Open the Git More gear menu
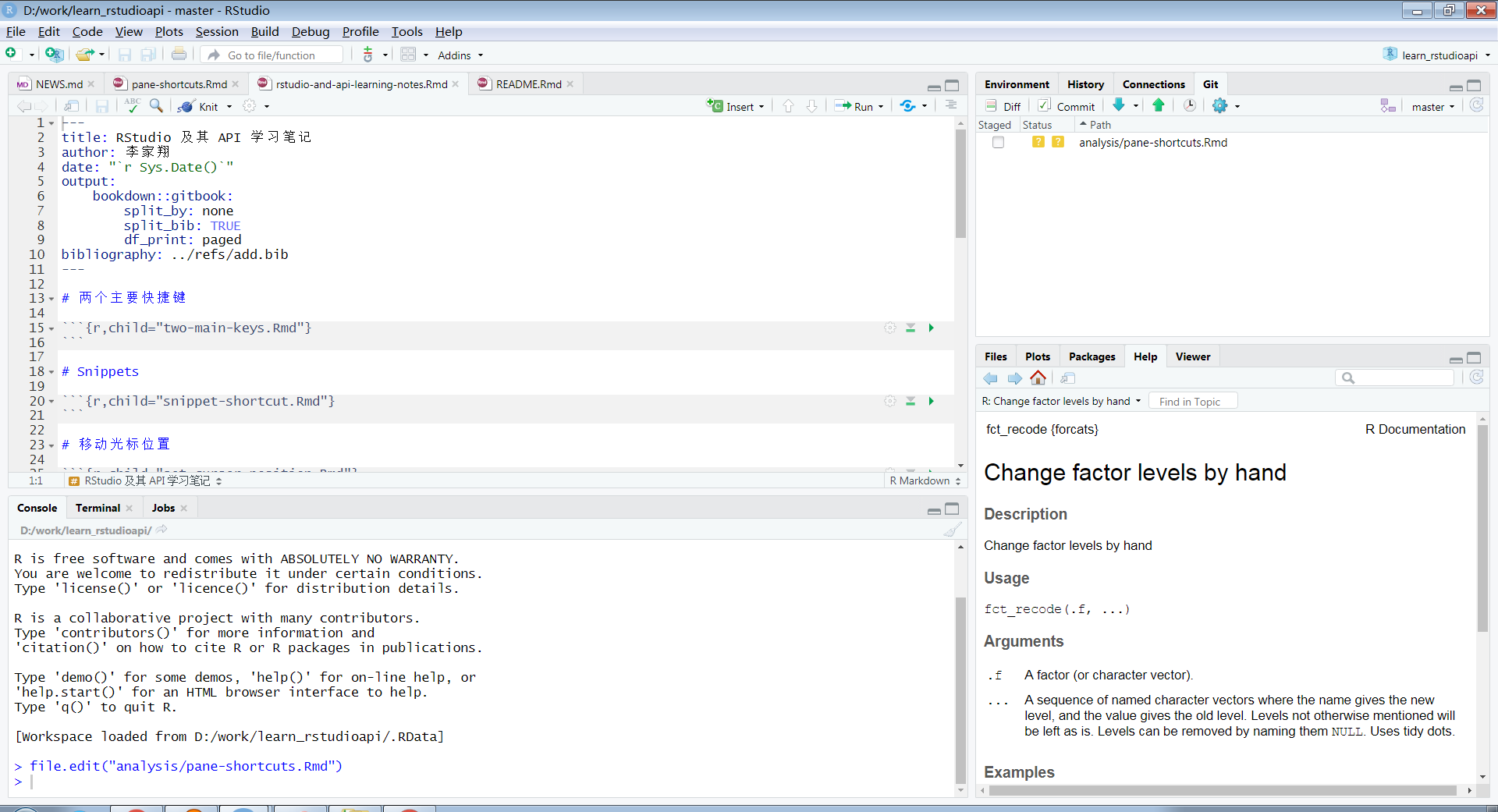This screenshot has width=1498, height=812. pyautogui.click(x=1220, y=105)
